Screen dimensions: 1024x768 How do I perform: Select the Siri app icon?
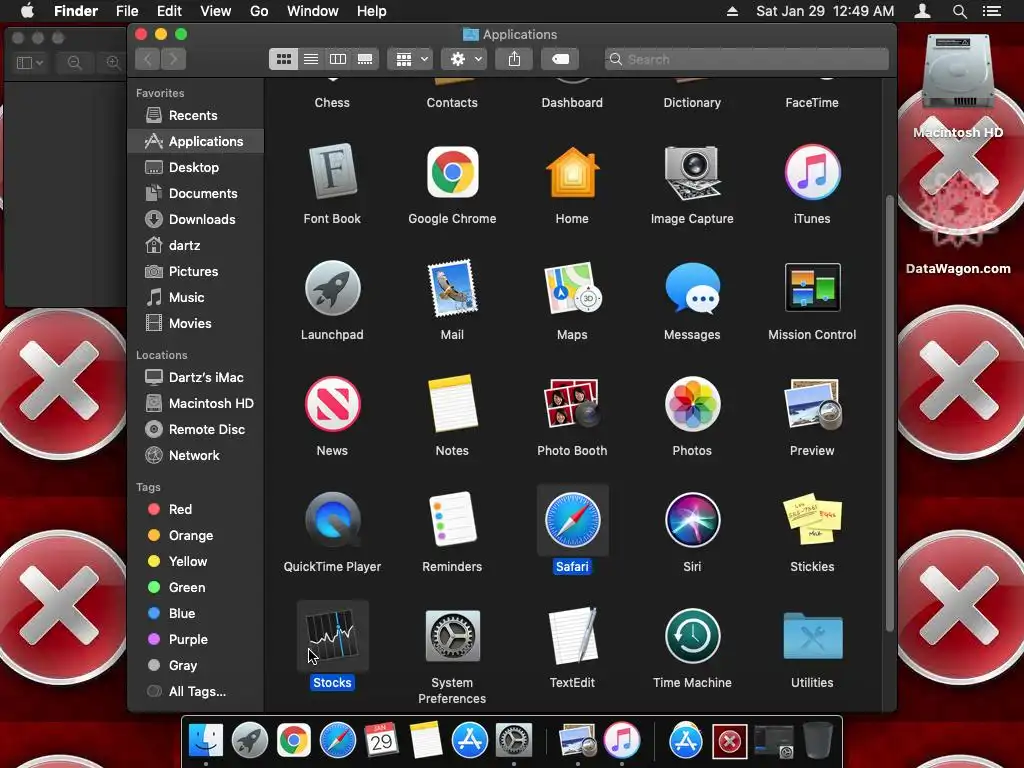point(692,520)
